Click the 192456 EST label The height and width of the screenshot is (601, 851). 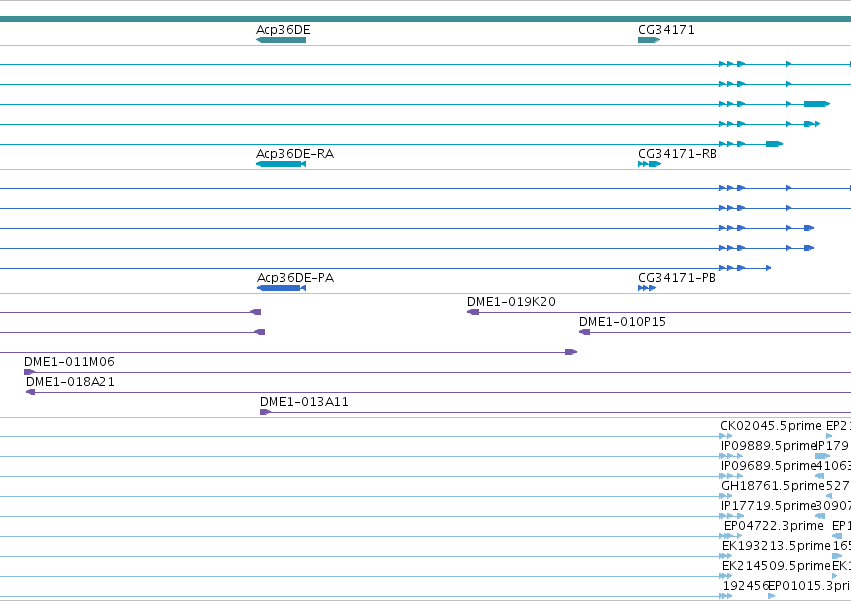coord(745,586)
